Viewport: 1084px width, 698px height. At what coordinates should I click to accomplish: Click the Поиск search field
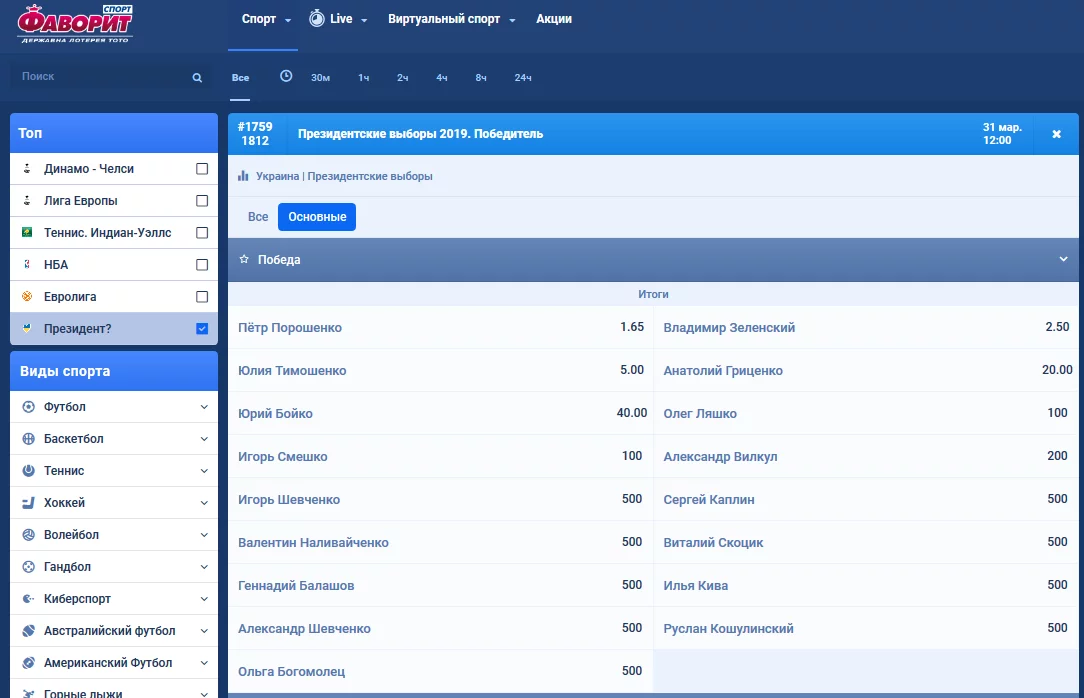click(100, 77)
